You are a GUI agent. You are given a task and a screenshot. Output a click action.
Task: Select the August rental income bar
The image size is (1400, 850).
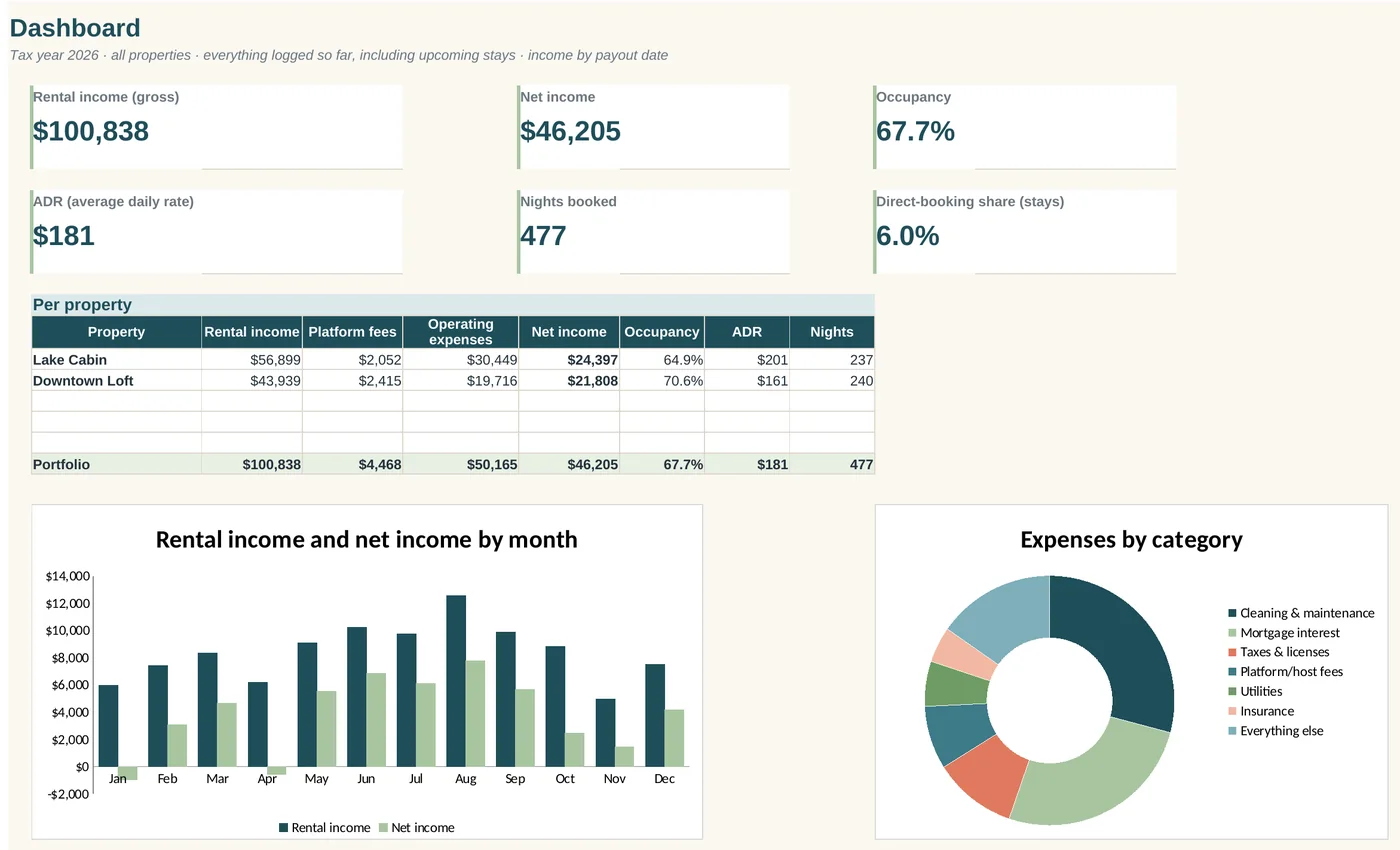coord(456,681)
